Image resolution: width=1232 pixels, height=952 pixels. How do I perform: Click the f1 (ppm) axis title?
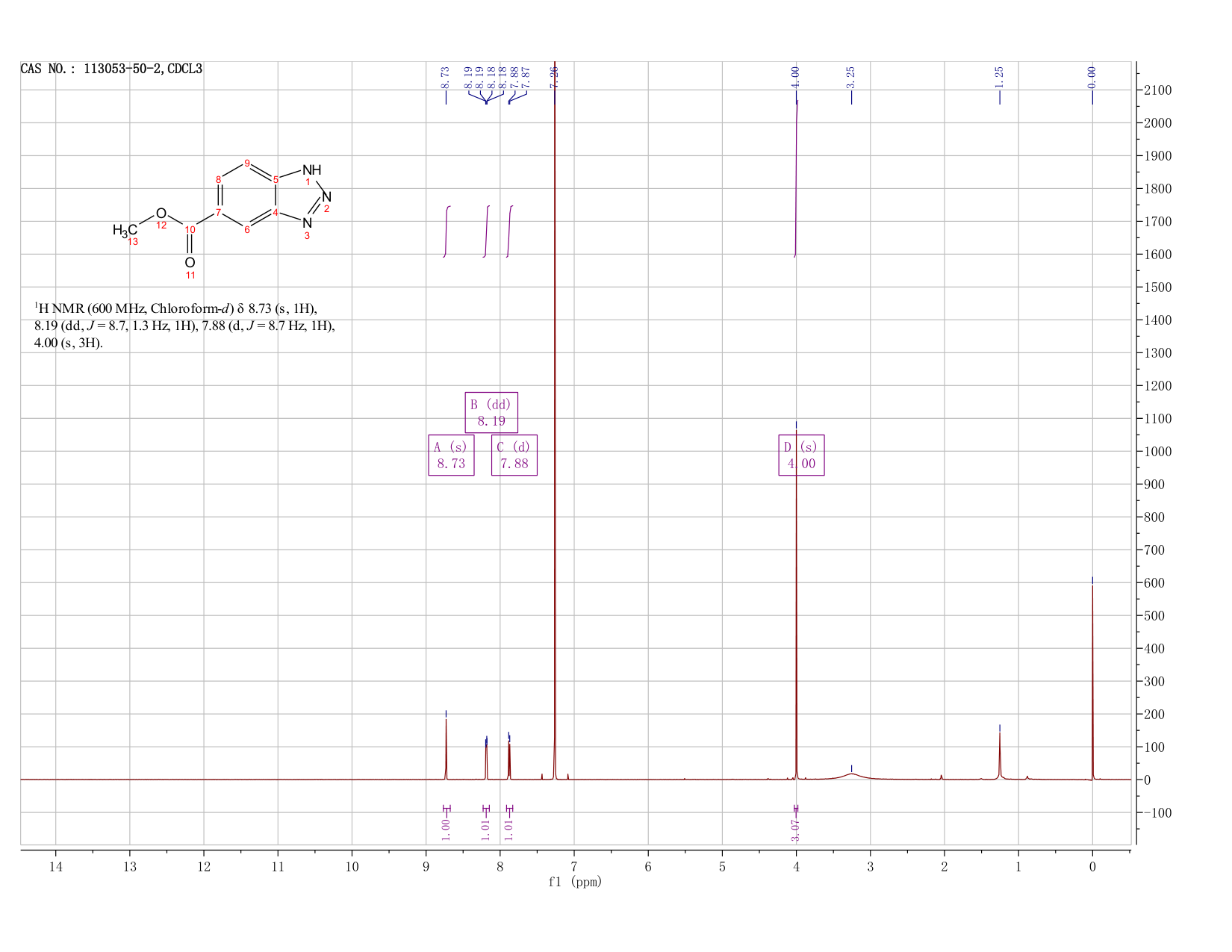coord(575,882)
